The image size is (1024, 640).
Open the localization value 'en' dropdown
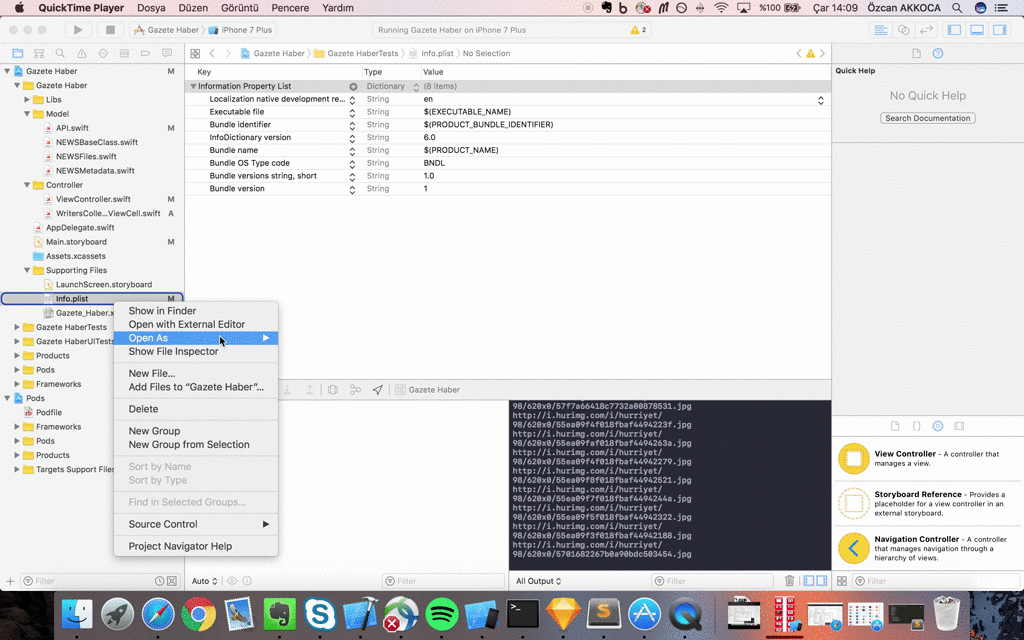pyautogui.click(x=821, y=100)
